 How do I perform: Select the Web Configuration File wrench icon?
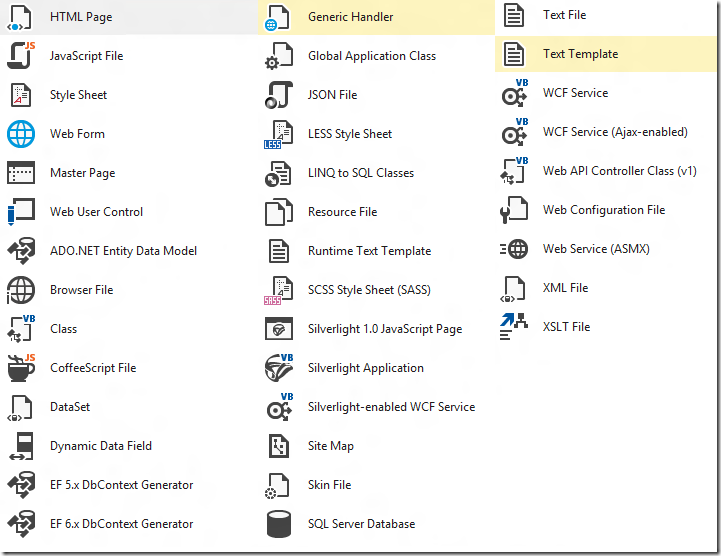(514, 210)
